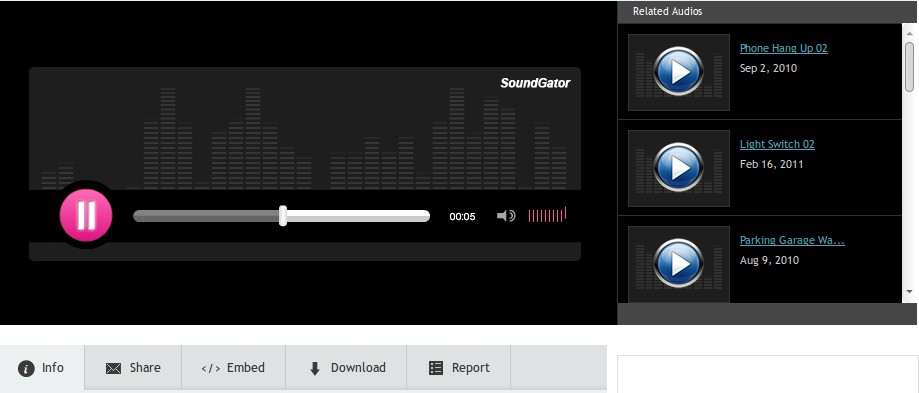The width and height of the screenshot is (919, 393).
Task: Click the Related Audios scrollbar up arrow
Action: tap(909, 32)
